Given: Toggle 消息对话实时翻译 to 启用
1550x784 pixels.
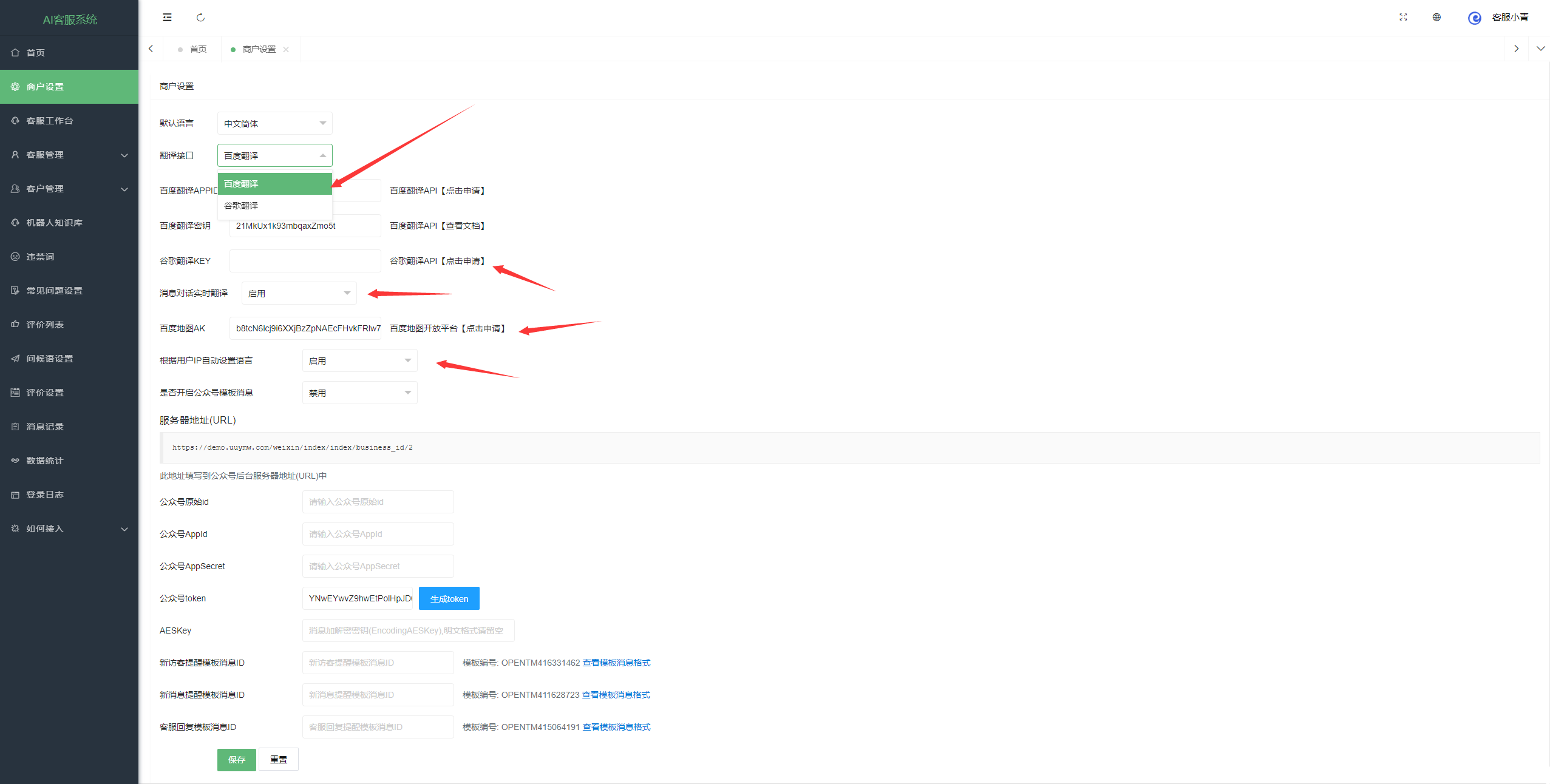Looking at the screenshot, I should point(298,293).
